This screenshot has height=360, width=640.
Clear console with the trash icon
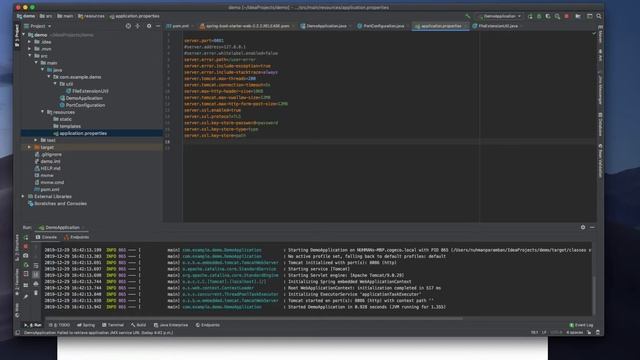(36, 293)
